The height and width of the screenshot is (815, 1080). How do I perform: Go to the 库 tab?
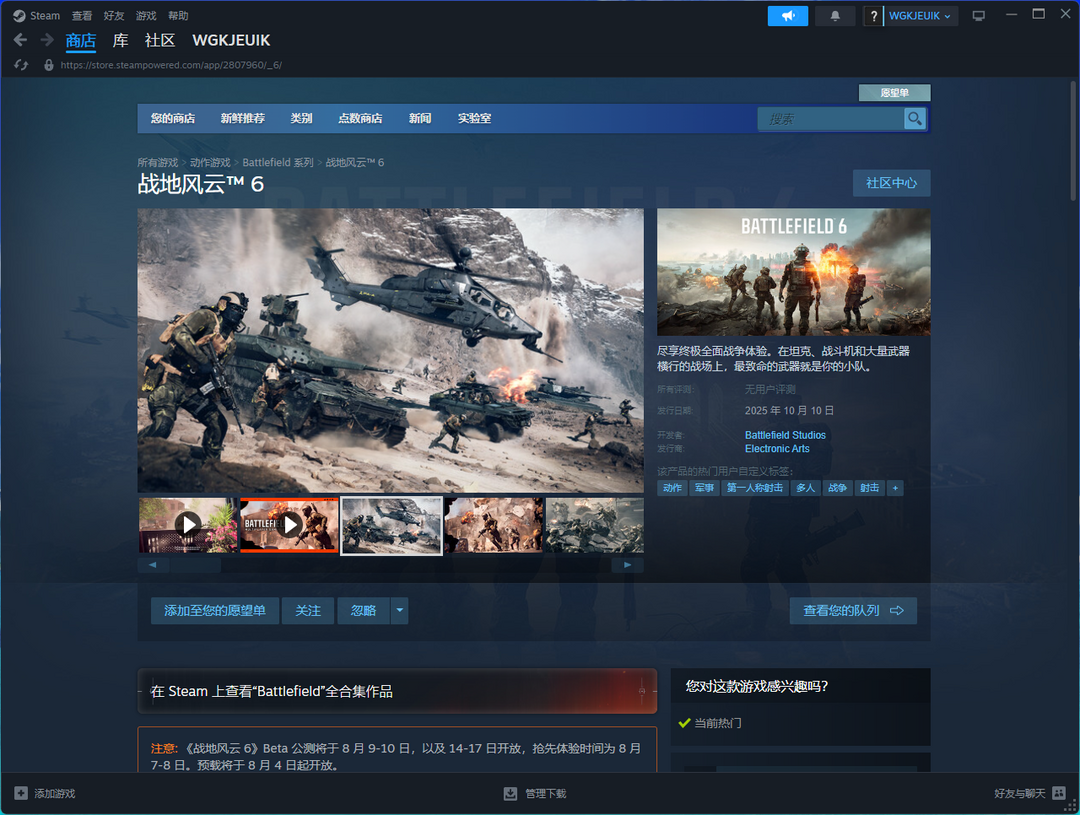click(121, 41)
